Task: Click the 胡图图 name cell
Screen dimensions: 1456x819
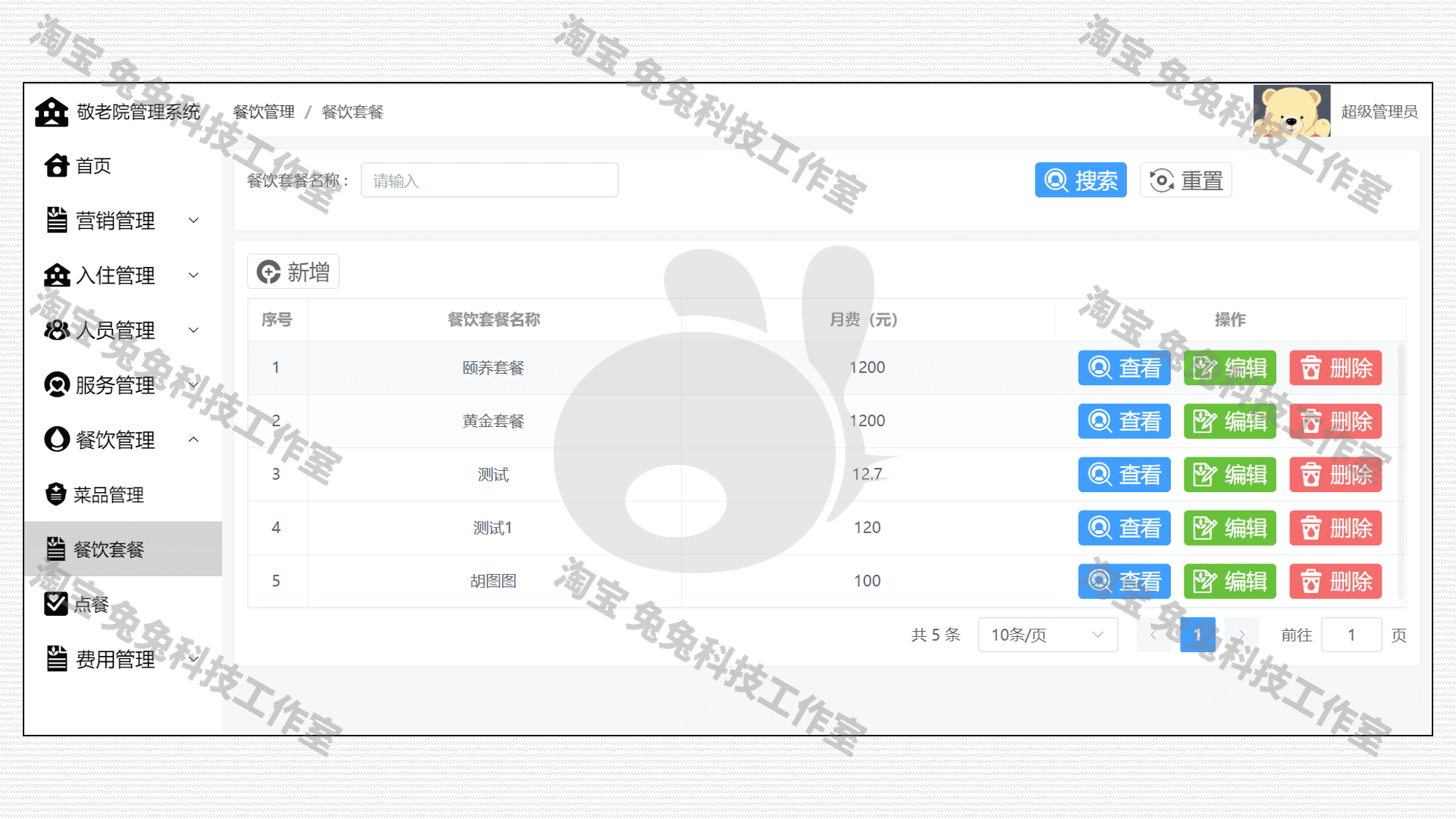Action: click(x=494, y=581)
